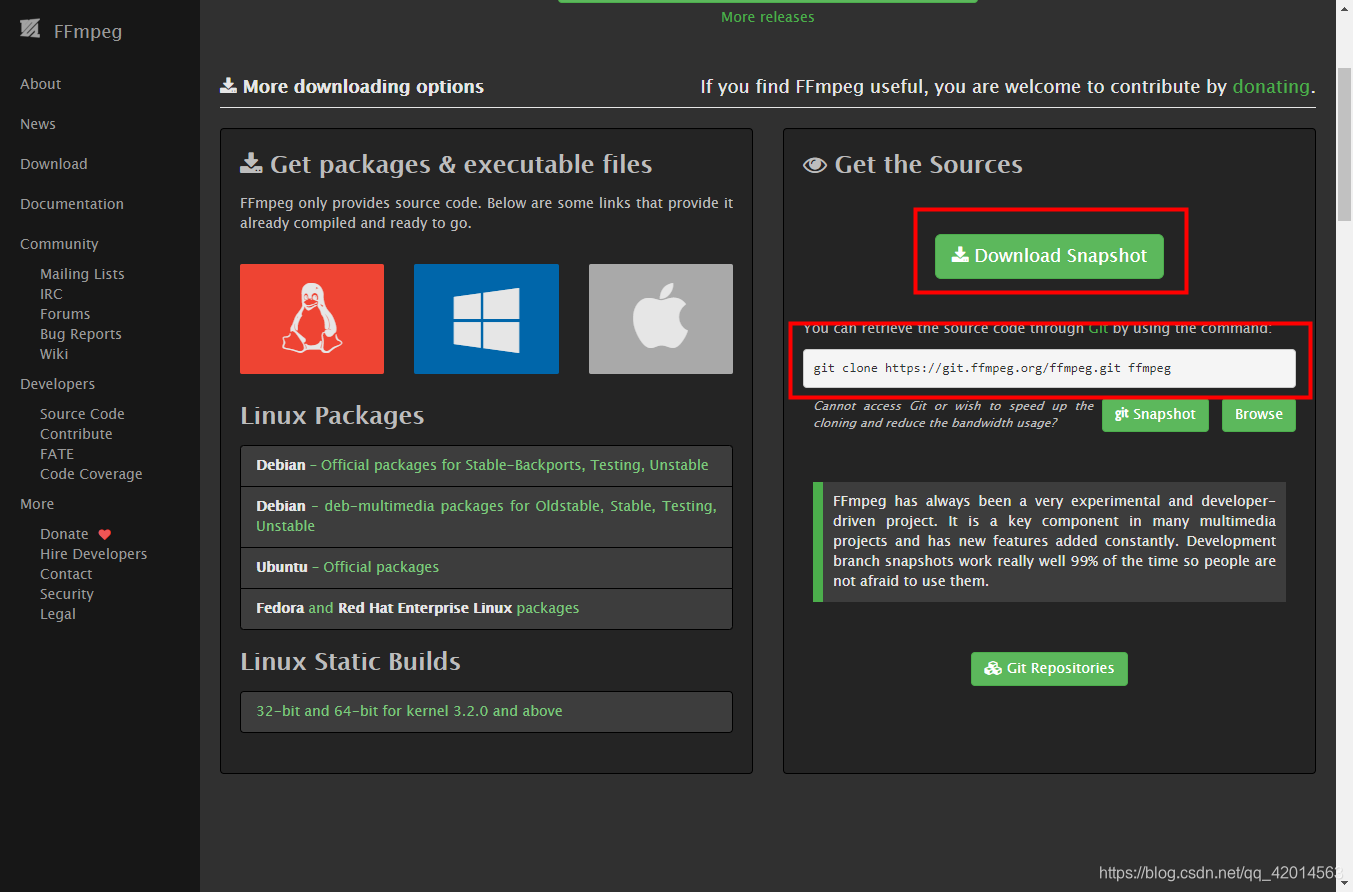Viewport: 1353px width, 892px height.
Task: Click the git clone command field
Action: [1049, 368]
